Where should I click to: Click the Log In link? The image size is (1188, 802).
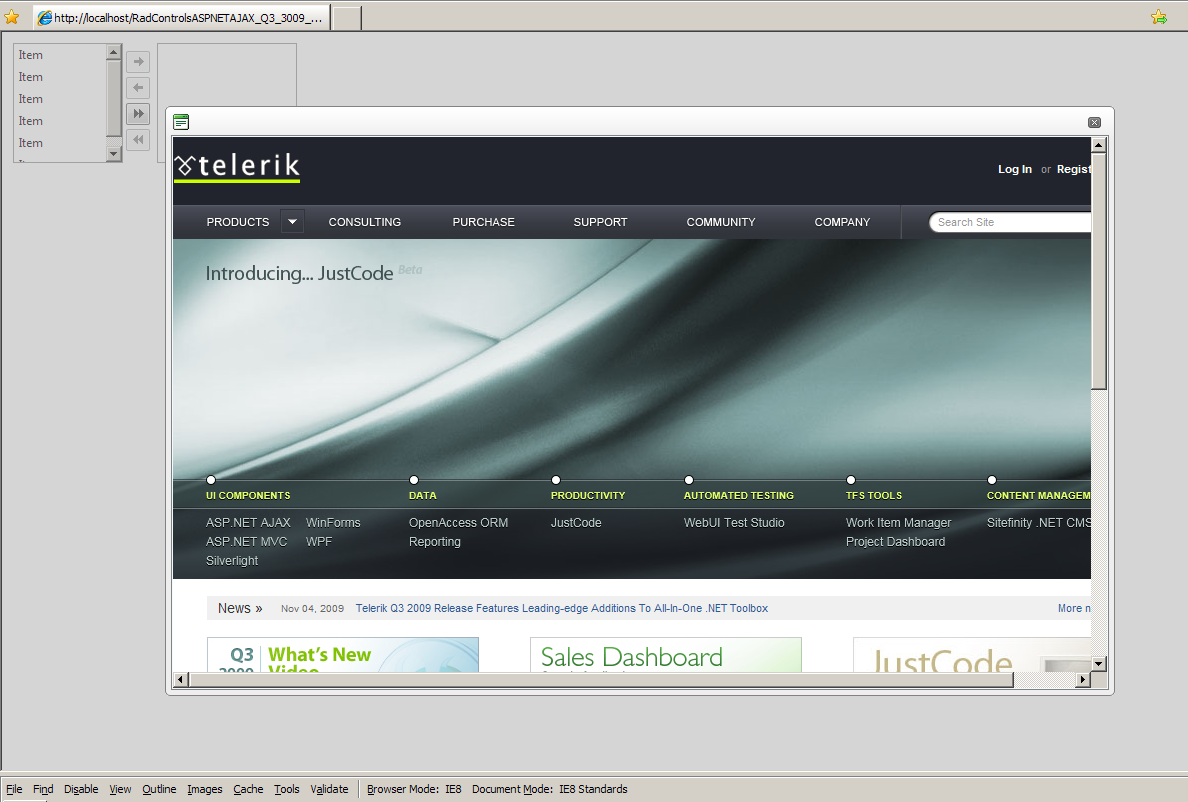tap(1014, 169)
